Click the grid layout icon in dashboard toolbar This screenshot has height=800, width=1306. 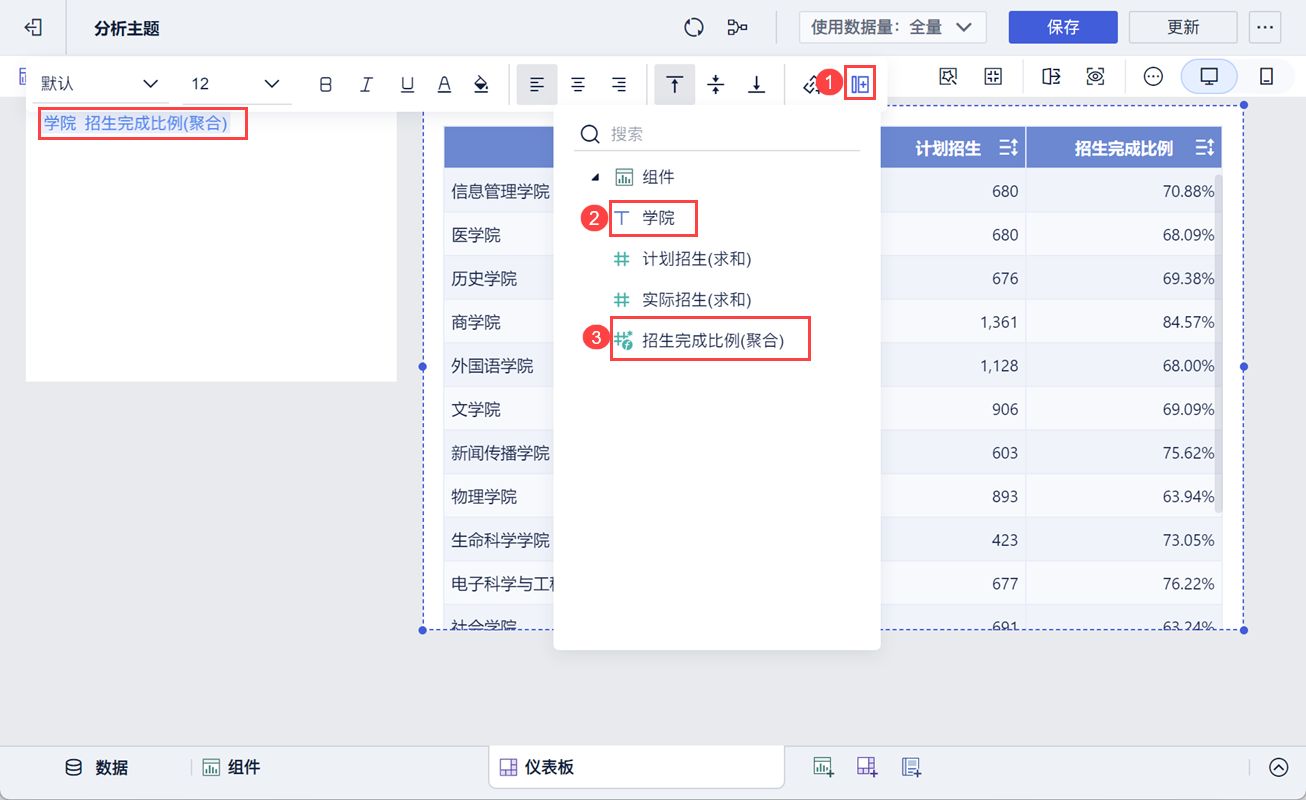tap(992, 77)
